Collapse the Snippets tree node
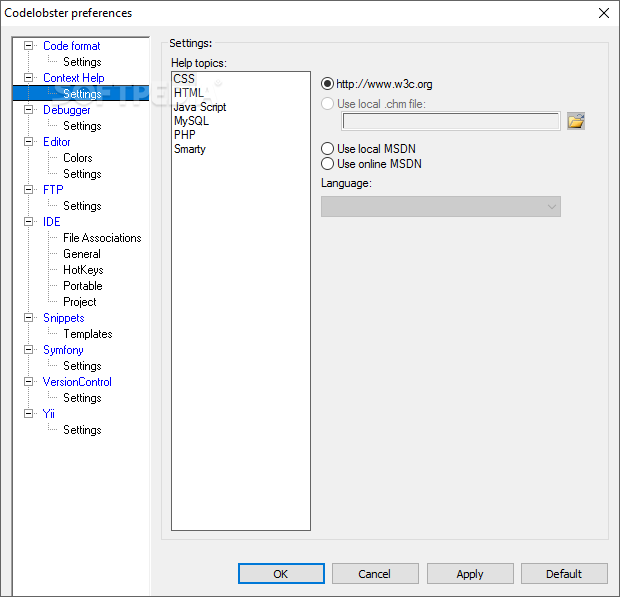Image resolution: width=620 pixels, height=597 pixels. (x=28, y=317)
